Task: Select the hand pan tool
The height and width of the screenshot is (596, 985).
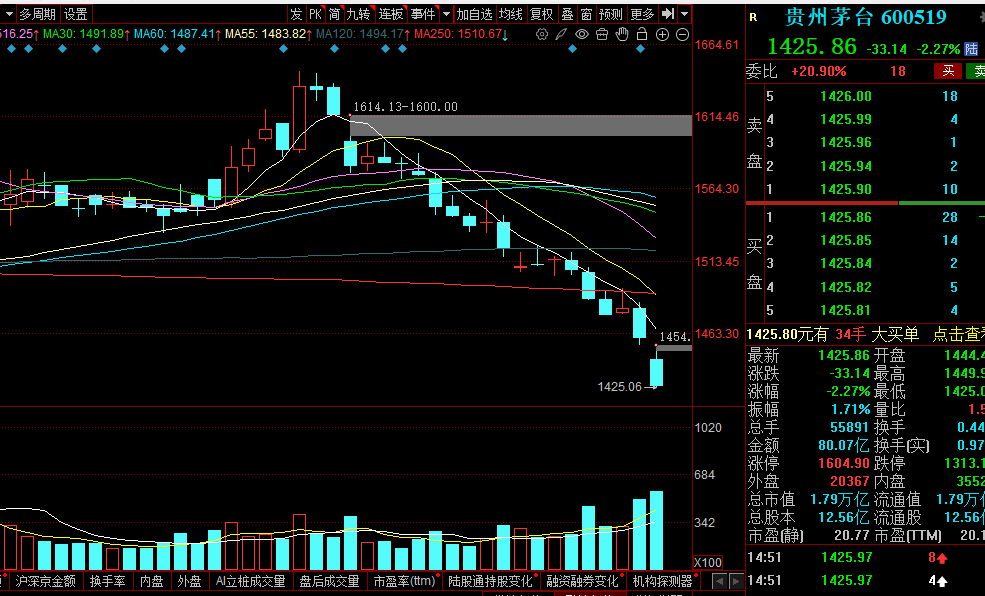Action: (x=622, y=35)
